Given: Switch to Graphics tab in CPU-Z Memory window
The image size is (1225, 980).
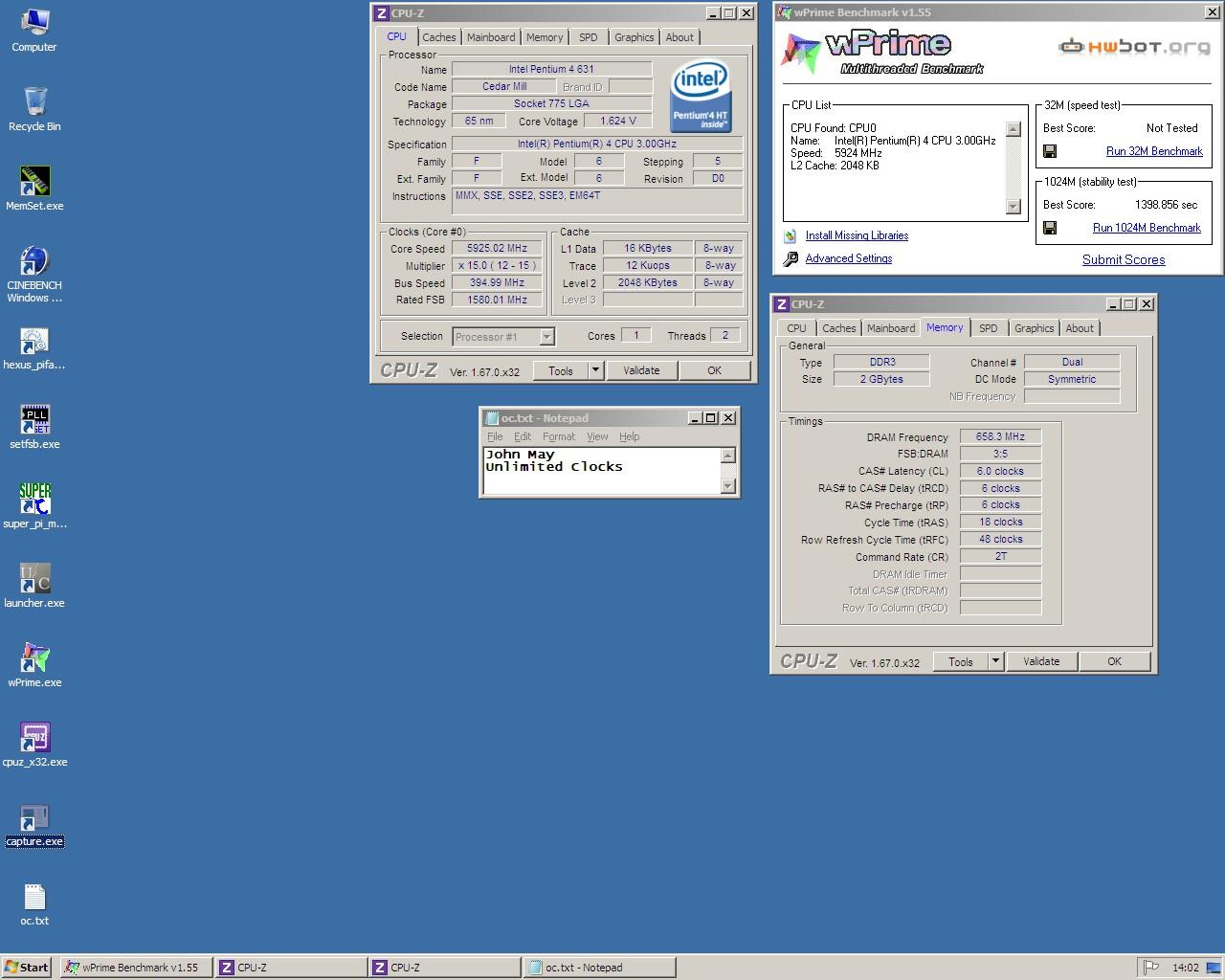Looking at the screenshot, I should [x=1034, y=328].
